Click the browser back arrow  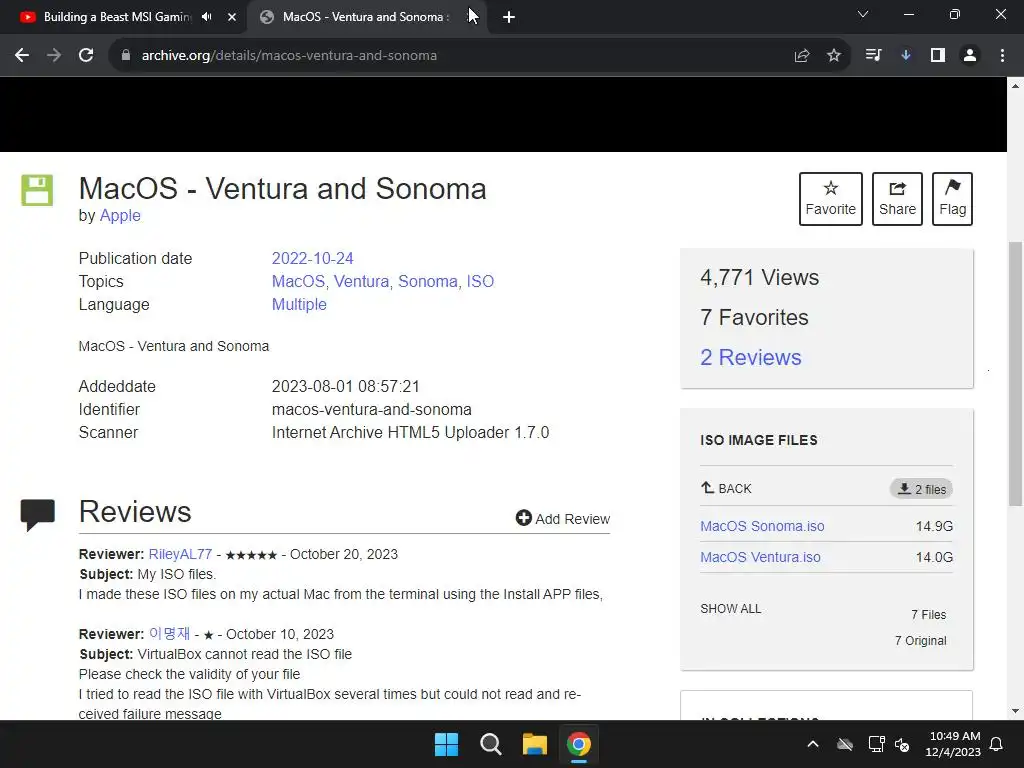tap(22, 56)
